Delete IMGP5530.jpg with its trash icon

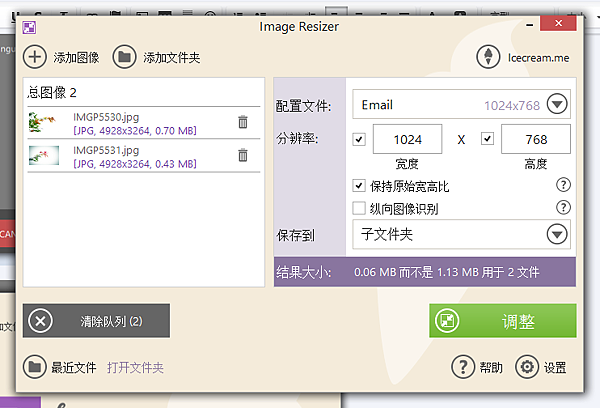[243, 122]
